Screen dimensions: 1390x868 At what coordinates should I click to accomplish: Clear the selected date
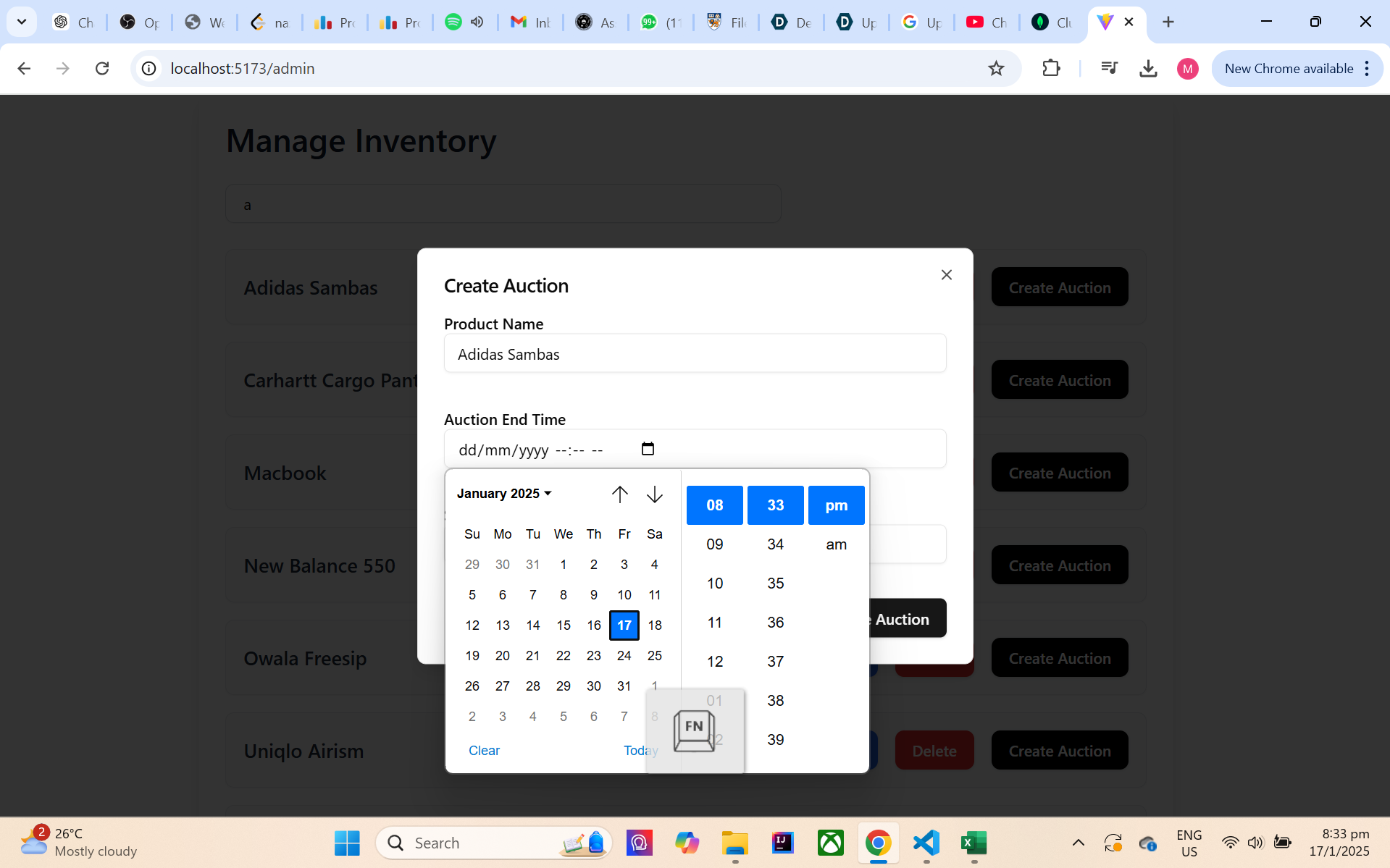coord(484,751)
